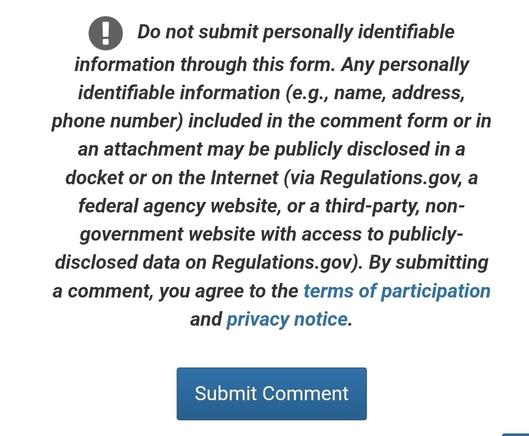Click the word "docket" in the notice
Image resolution: width=529 pixels, height=436 pixels.
click(x=94, y=178)
